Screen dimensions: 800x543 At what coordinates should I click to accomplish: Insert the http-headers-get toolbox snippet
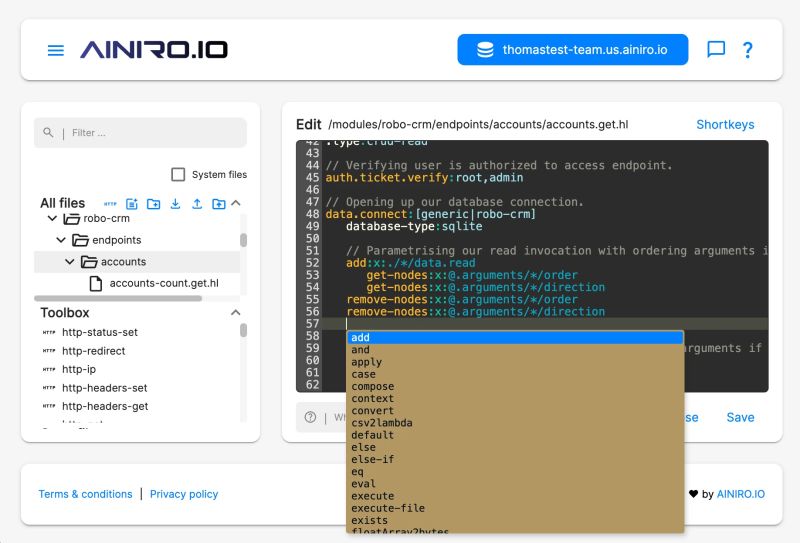click(x=105, y=406)
